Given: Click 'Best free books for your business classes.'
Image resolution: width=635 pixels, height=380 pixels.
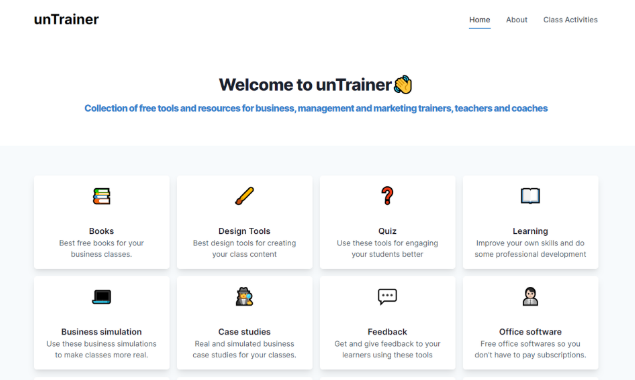Looking at the screenshot, I should pos(101,248).
